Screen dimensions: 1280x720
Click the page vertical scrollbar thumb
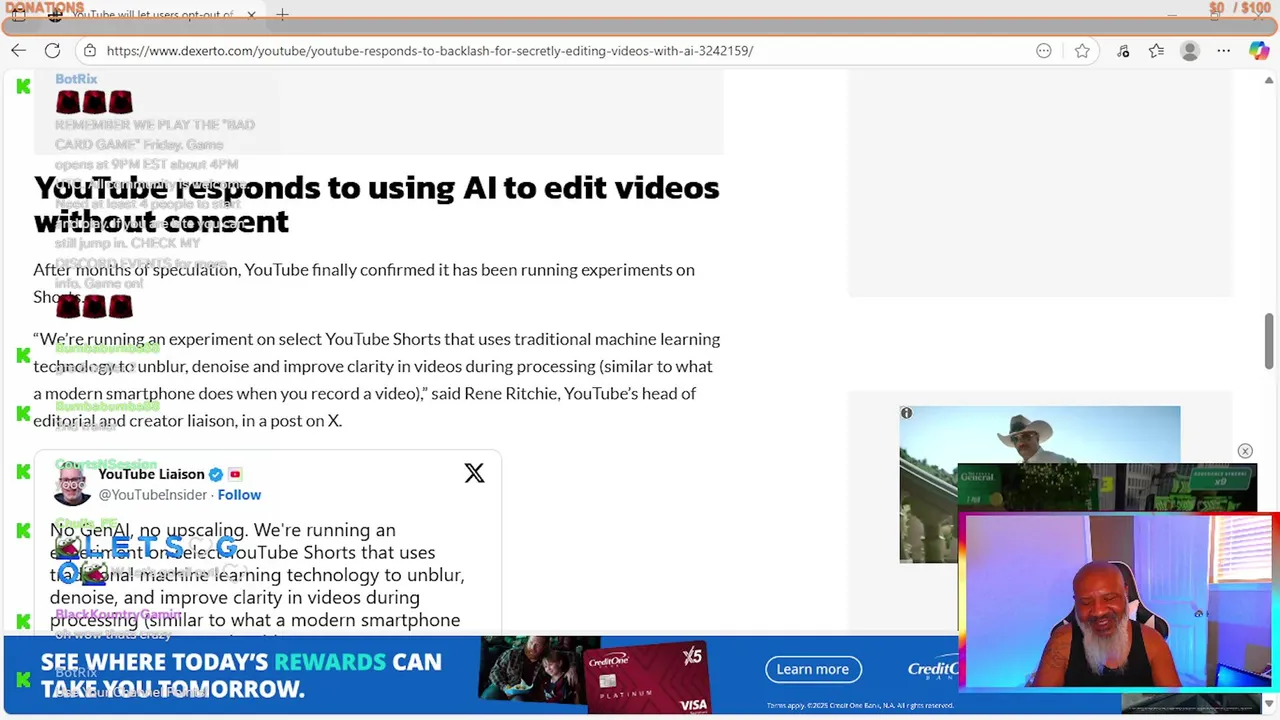[1269, 340]
